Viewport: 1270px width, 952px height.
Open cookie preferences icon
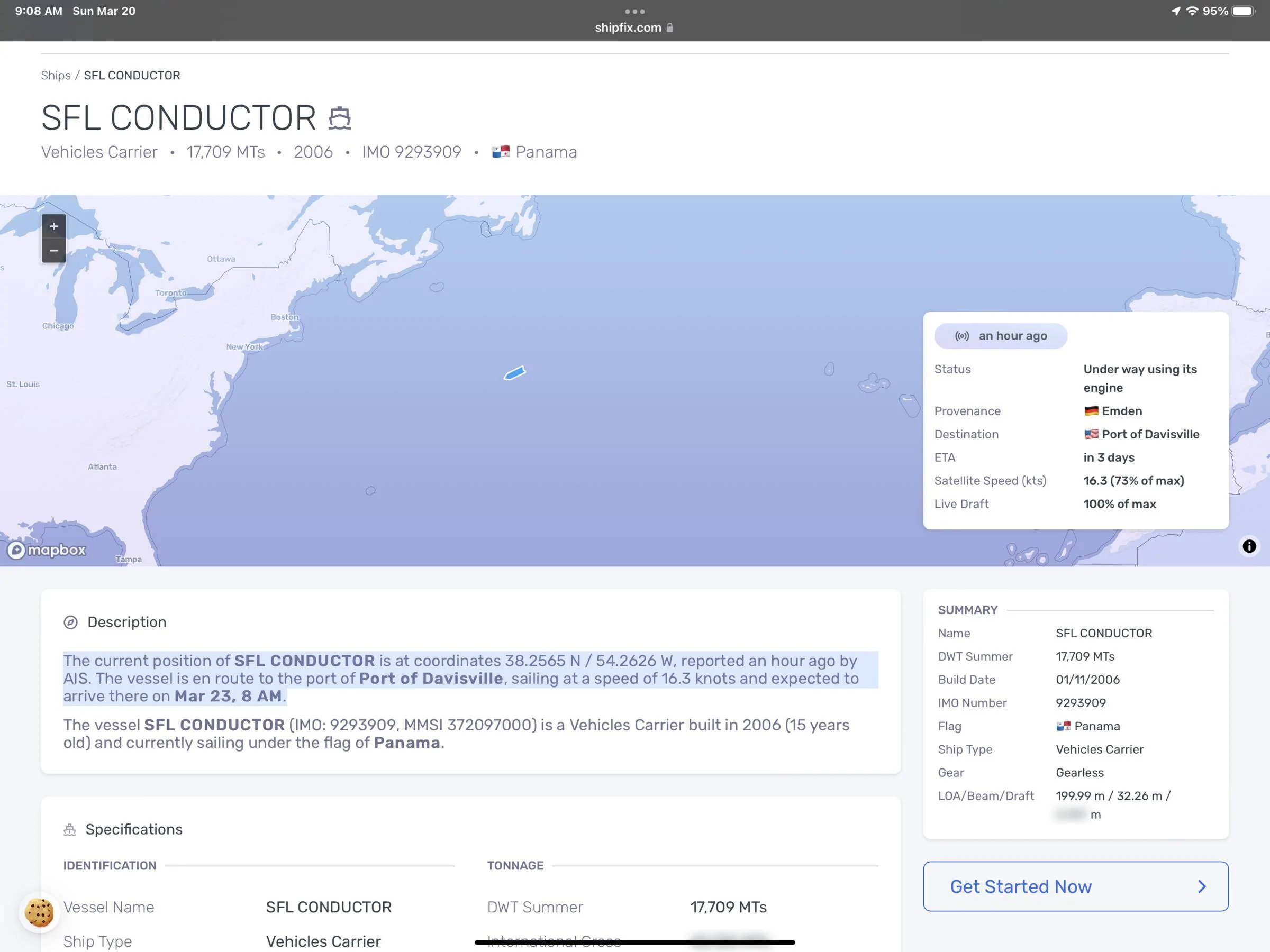(39, 912)
